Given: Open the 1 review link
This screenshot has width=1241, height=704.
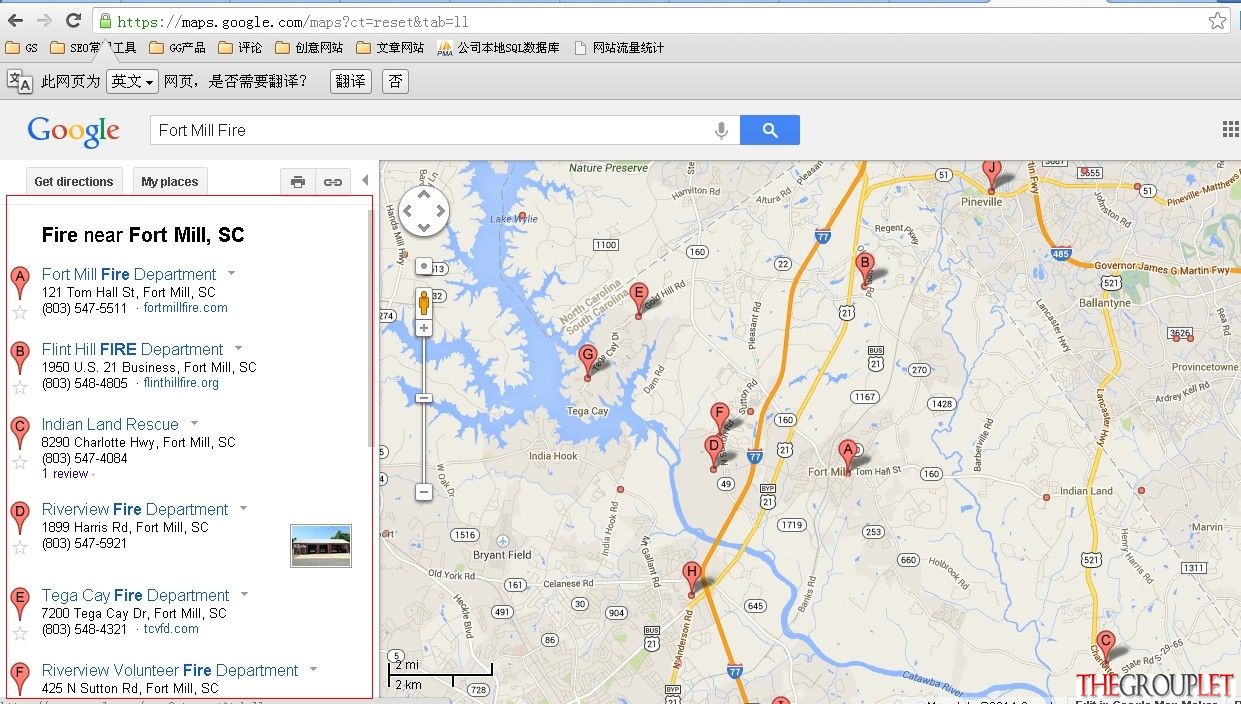Looking at the screenshot, I should coord(65,474).
